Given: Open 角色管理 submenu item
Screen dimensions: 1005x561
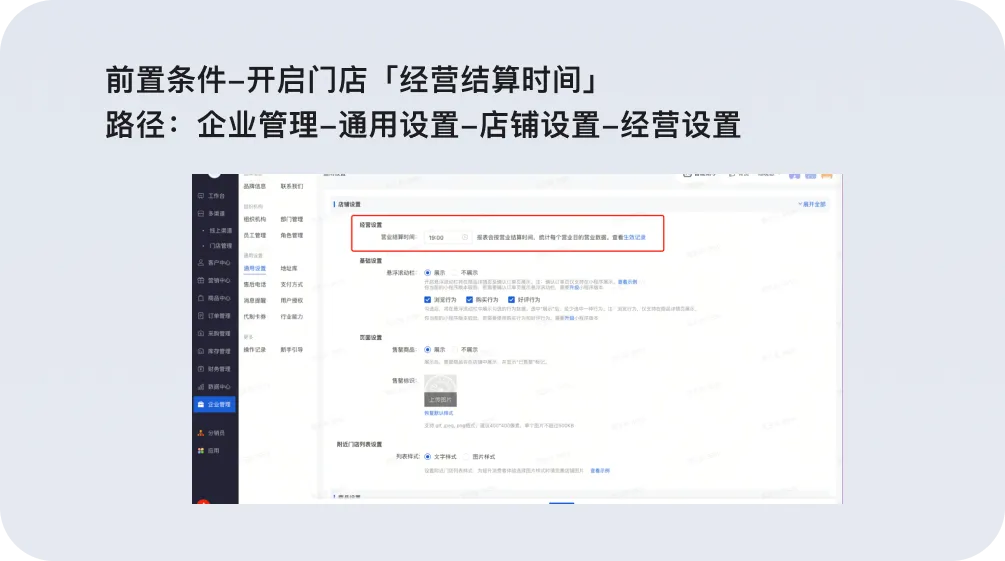Looking at the screenshot, I should pyautogui.click(x=292, y=235).
